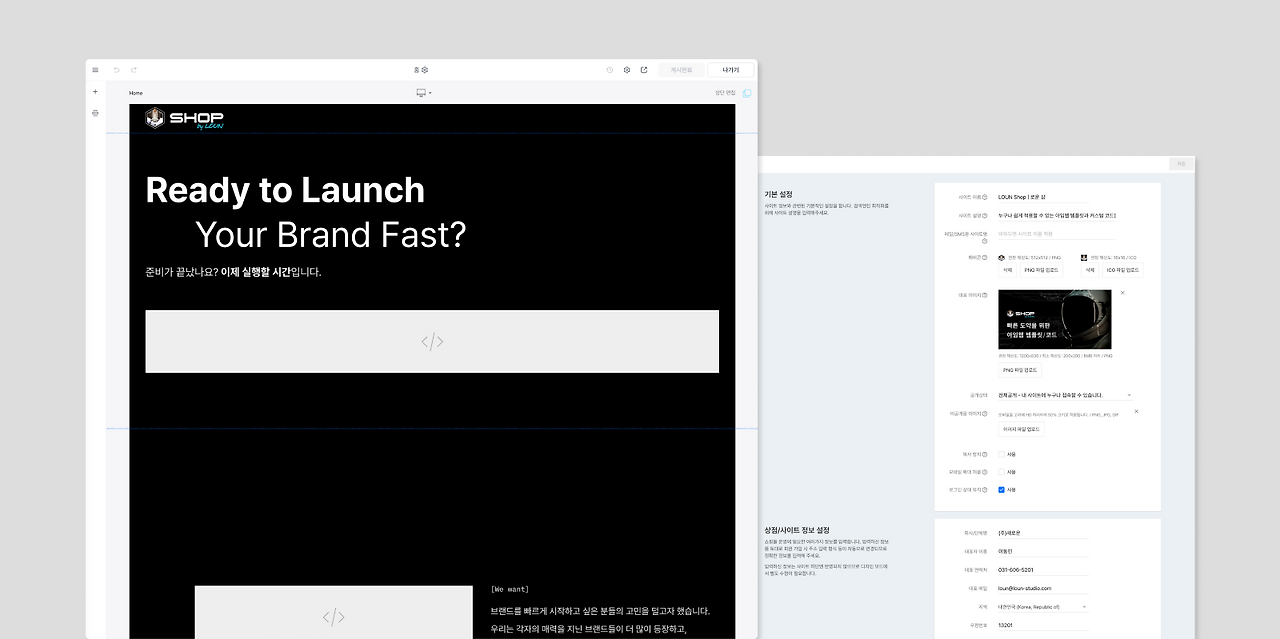The height and width of the screenshot is (639, 1280).
Task: Open the 지역 country dropdown
Action: [x=1043, y=607]
